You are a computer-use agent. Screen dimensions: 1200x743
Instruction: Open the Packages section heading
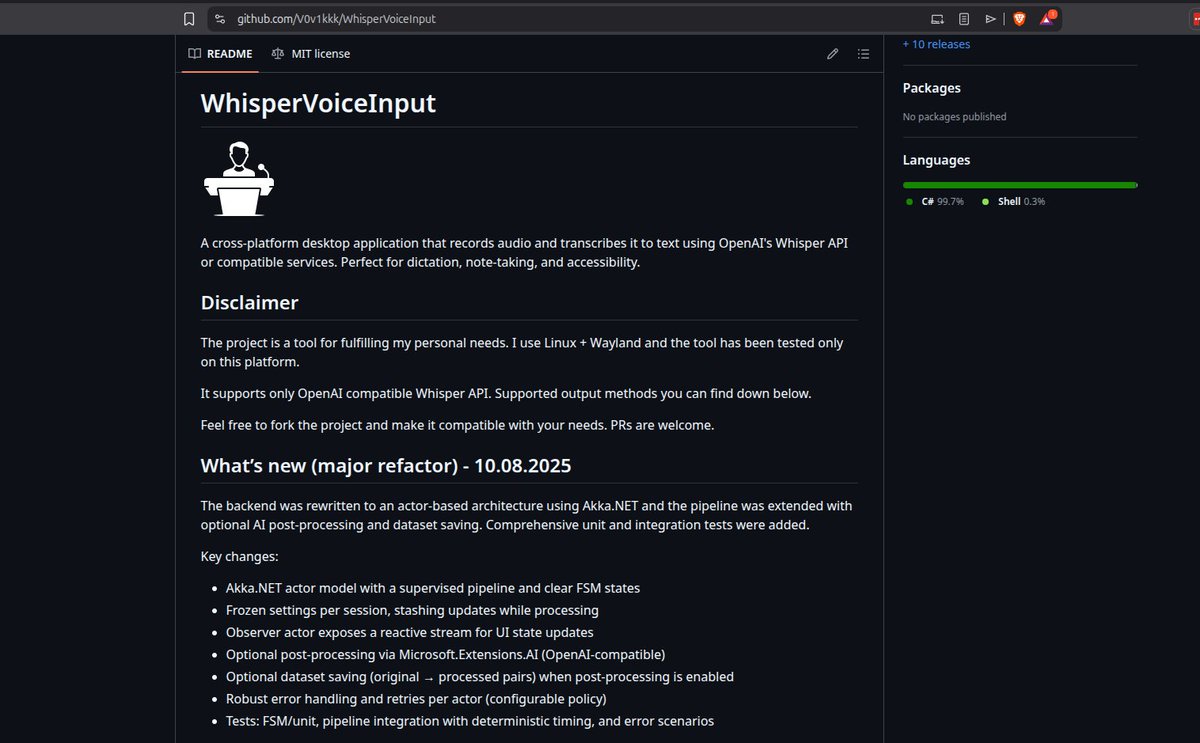pyautogui.click(x=931, y=88)
